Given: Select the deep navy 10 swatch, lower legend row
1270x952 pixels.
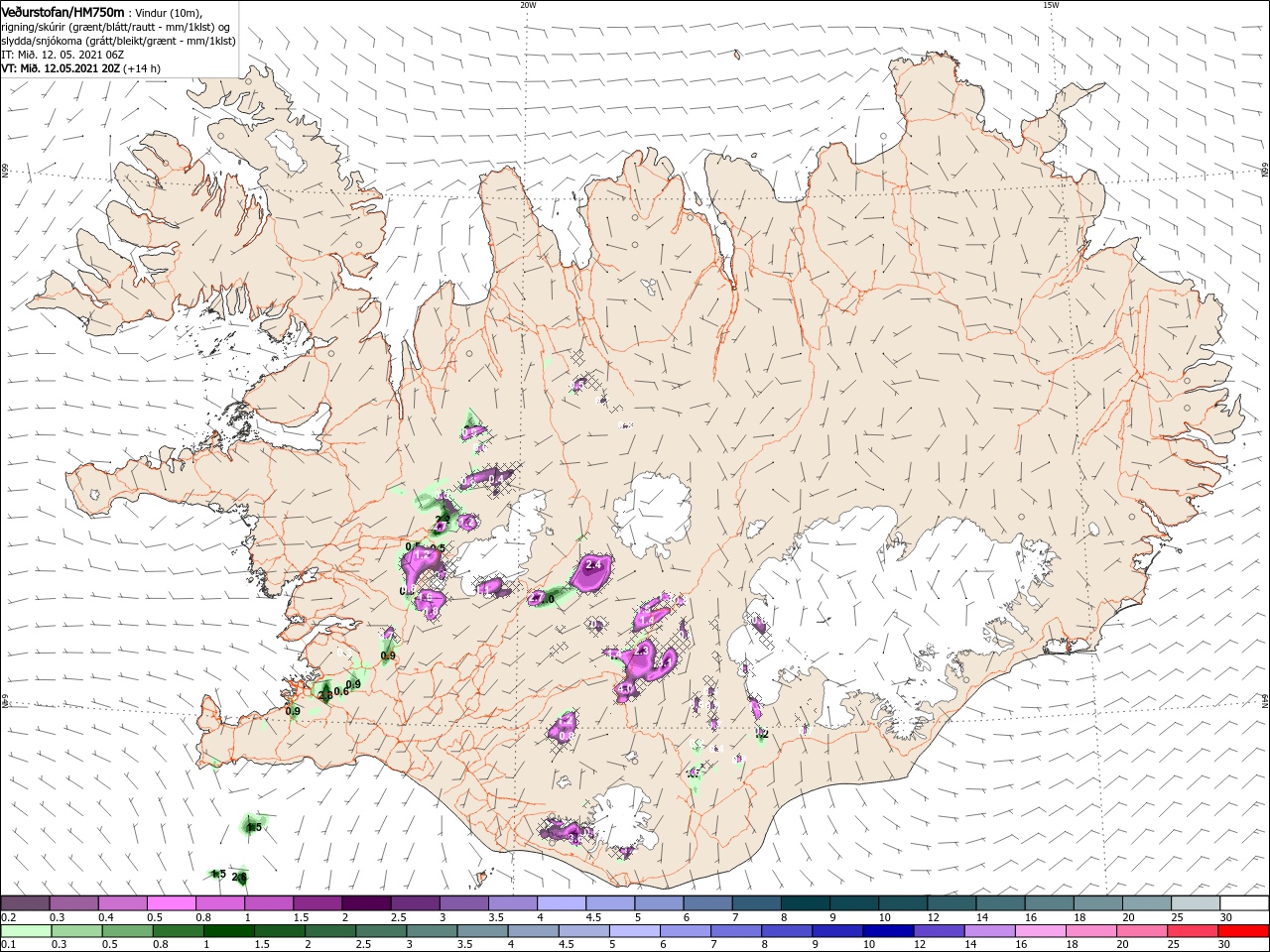Looking at the screenshot, I should coord(889,931).
